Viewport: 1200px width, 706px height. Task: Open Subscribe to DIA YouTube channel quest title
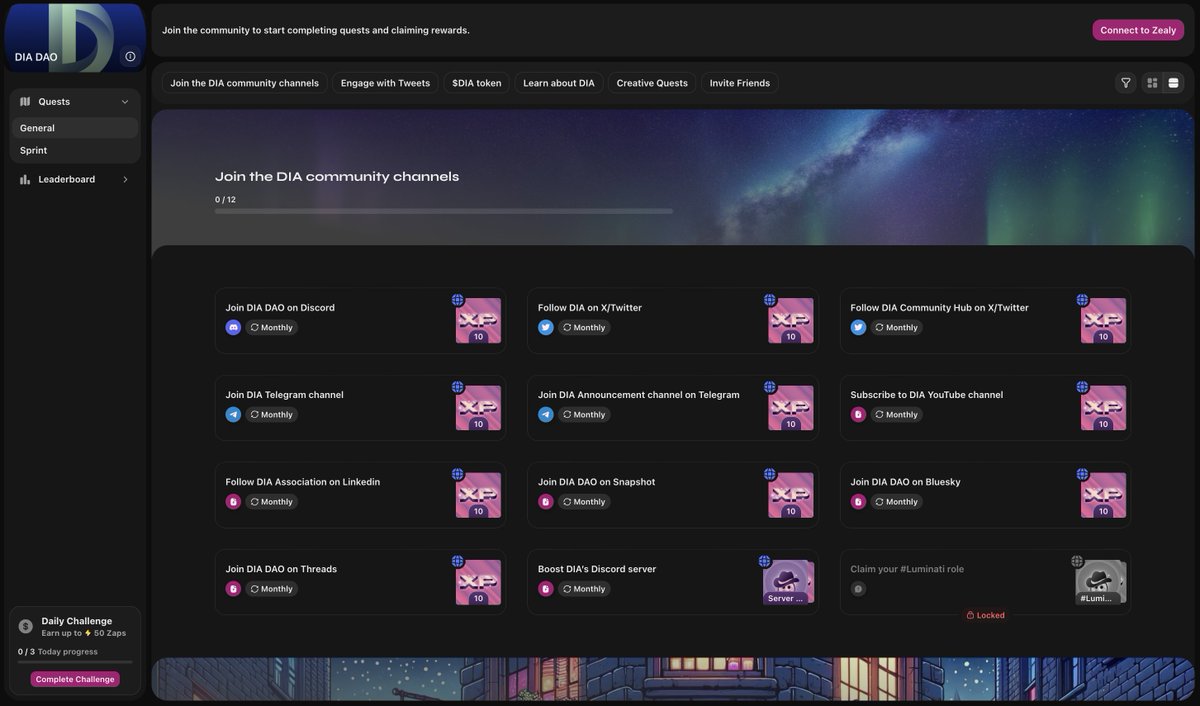(926, 395)
